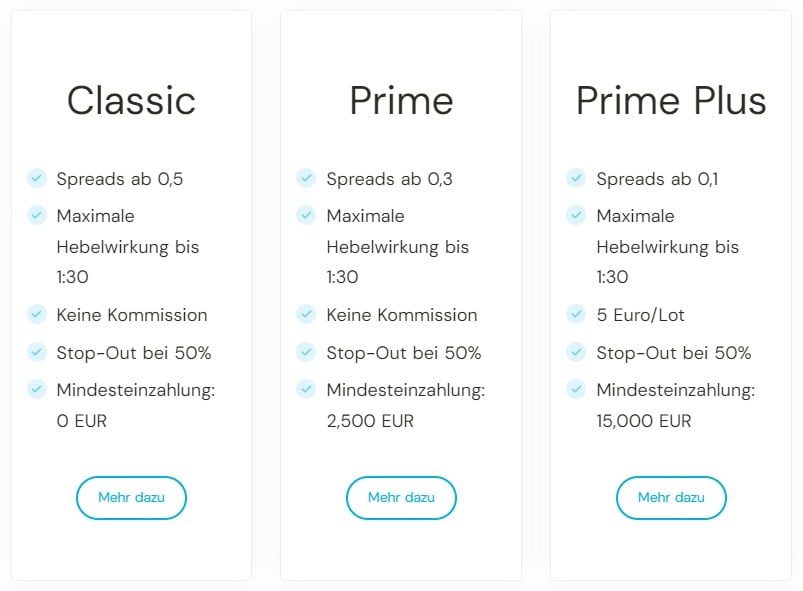Click the 15,000 EUR minimum deposit text
The image size is (803, 591).
click(x=643, y=421)
